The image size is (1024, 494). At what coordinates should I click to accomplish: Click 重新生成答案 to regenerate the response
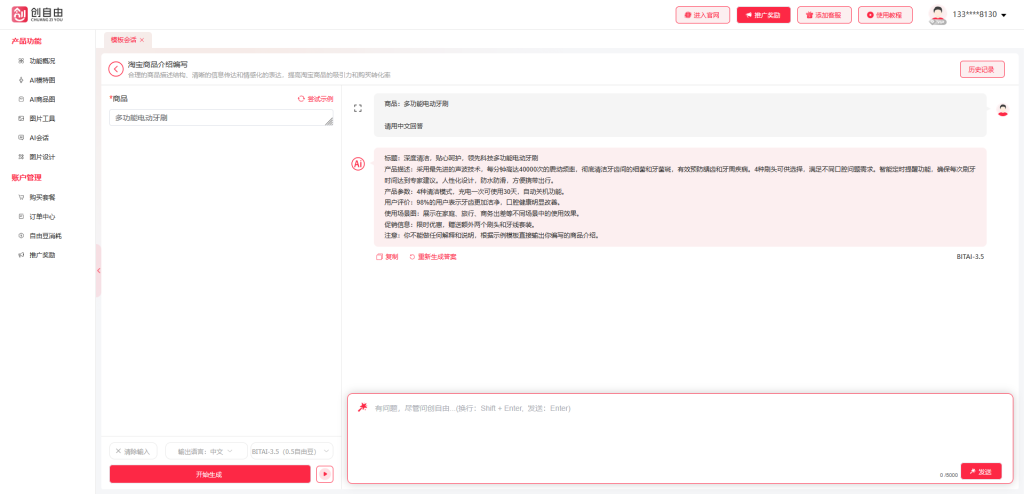(x=433, y=257)
